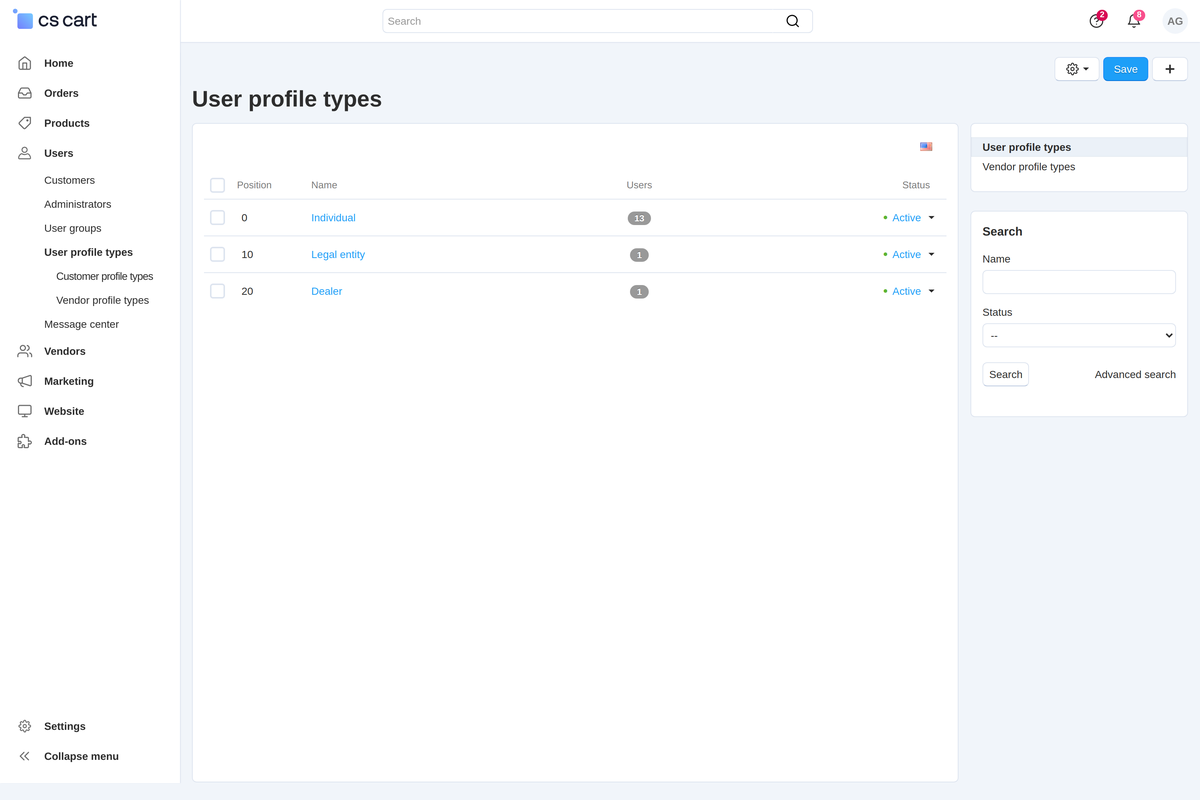
Task: Open the gear actions dropdown near Save
Action: (x=1077, y=69)
